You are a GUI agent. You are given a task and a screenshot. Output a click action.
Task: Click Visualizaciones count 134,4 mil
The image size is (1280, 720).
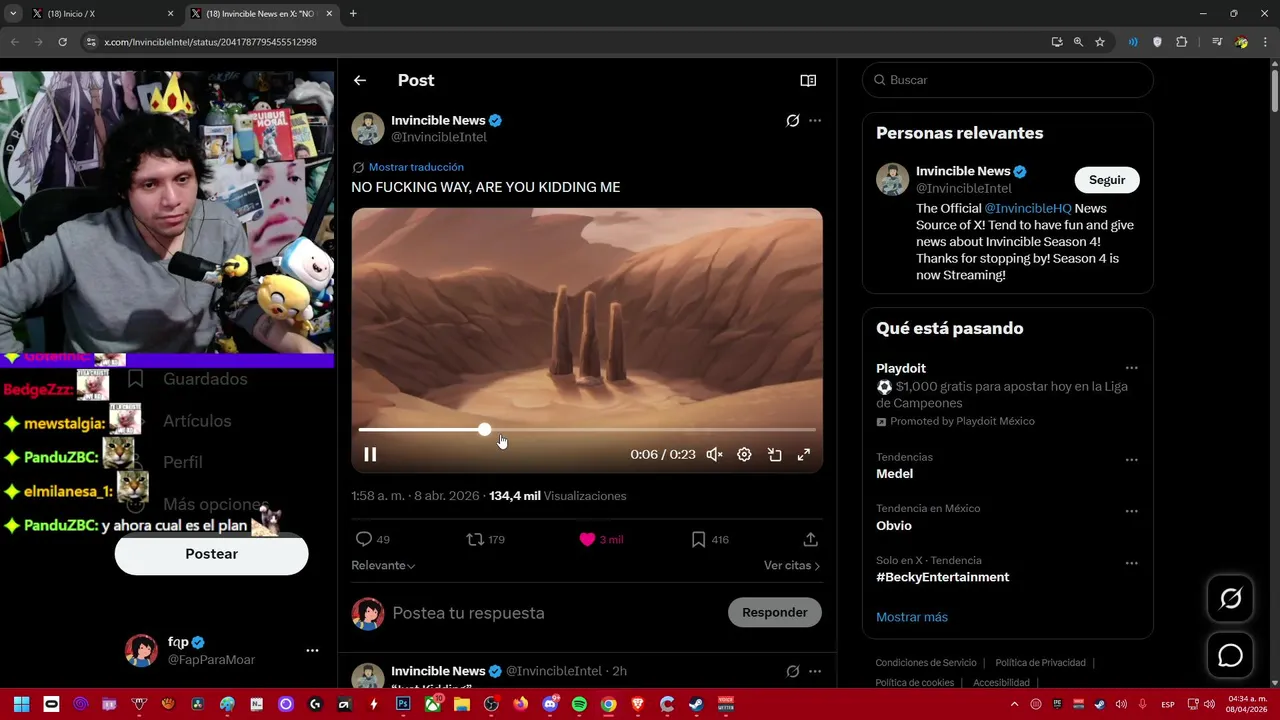coord(558,496)
